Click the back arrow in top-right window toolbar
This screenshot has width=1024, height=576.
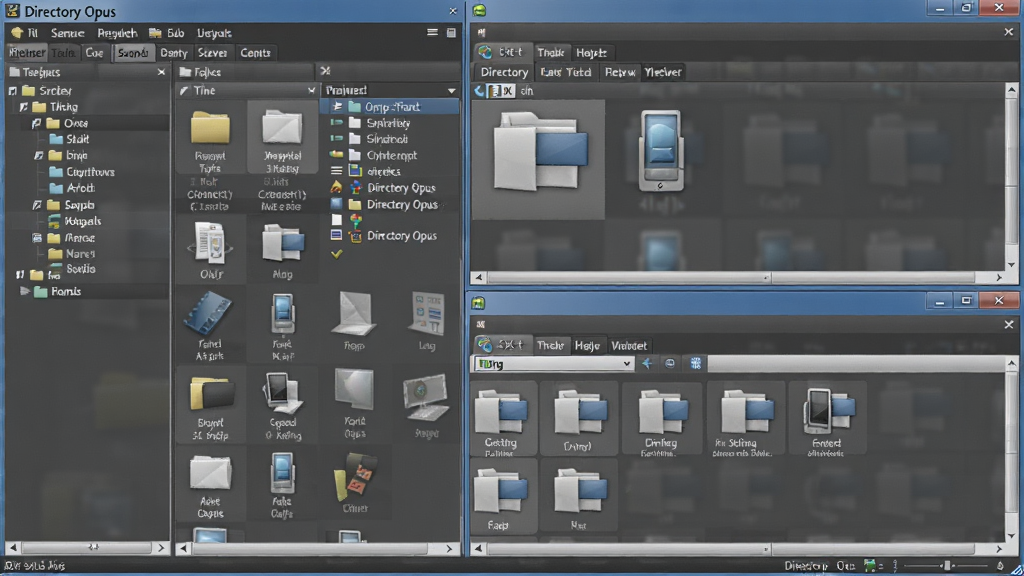[480, 91]
